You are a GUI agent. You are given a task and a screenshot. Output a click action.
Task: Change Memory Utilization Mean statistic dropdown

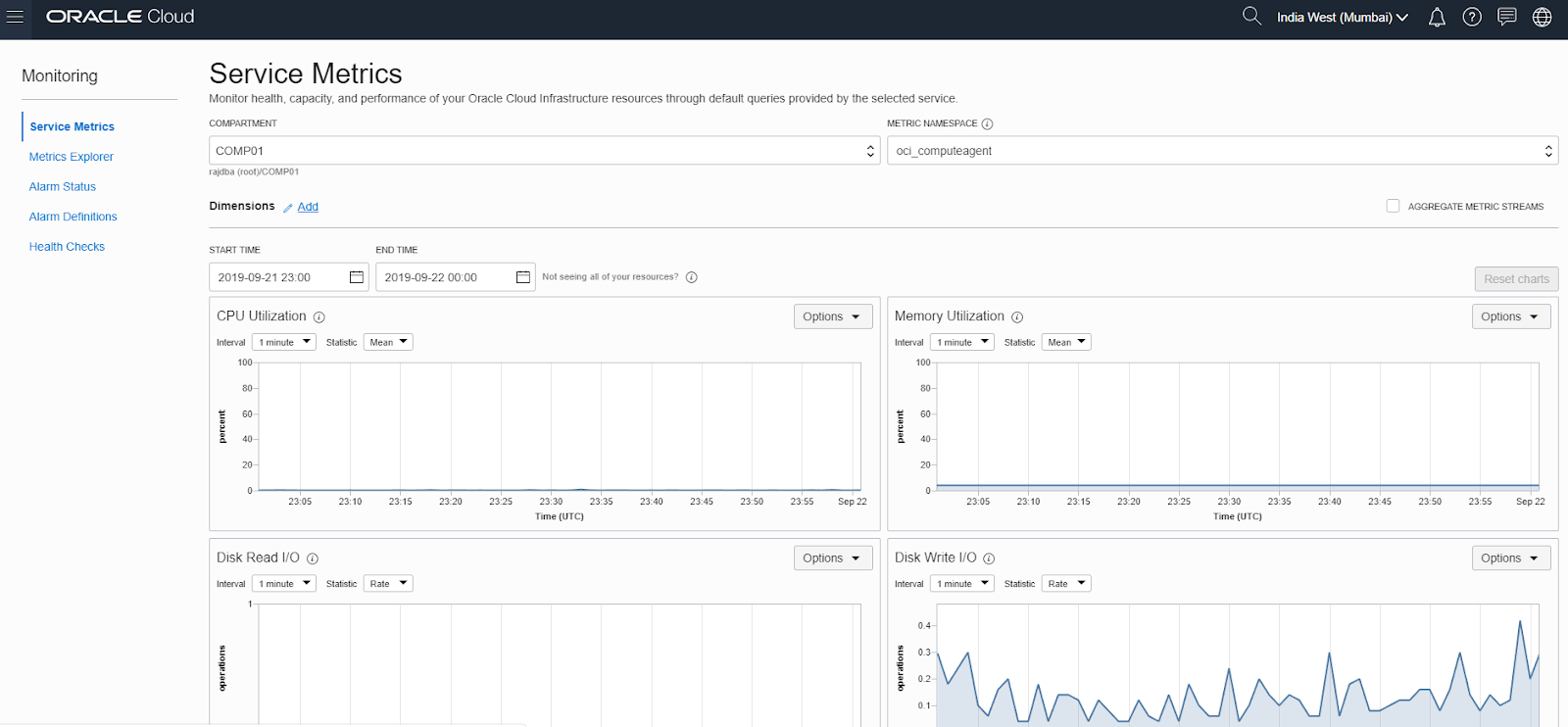pos(1066,342)
